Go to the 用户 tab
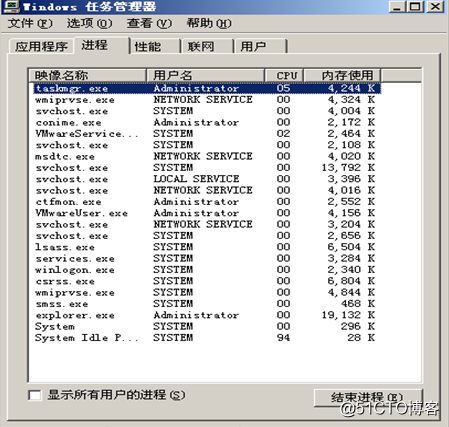Viewport: 449px width, 427px height. [x=261, y=46]
